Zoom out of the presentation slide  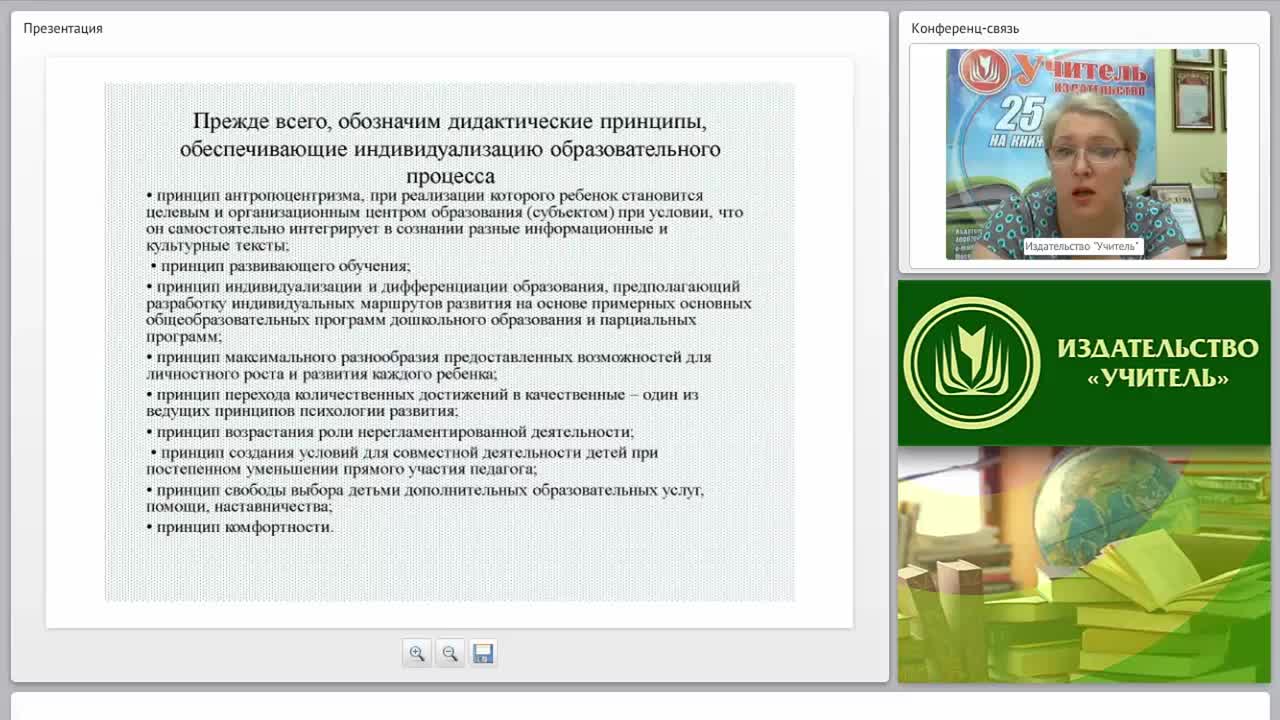(x=450, y=653)
